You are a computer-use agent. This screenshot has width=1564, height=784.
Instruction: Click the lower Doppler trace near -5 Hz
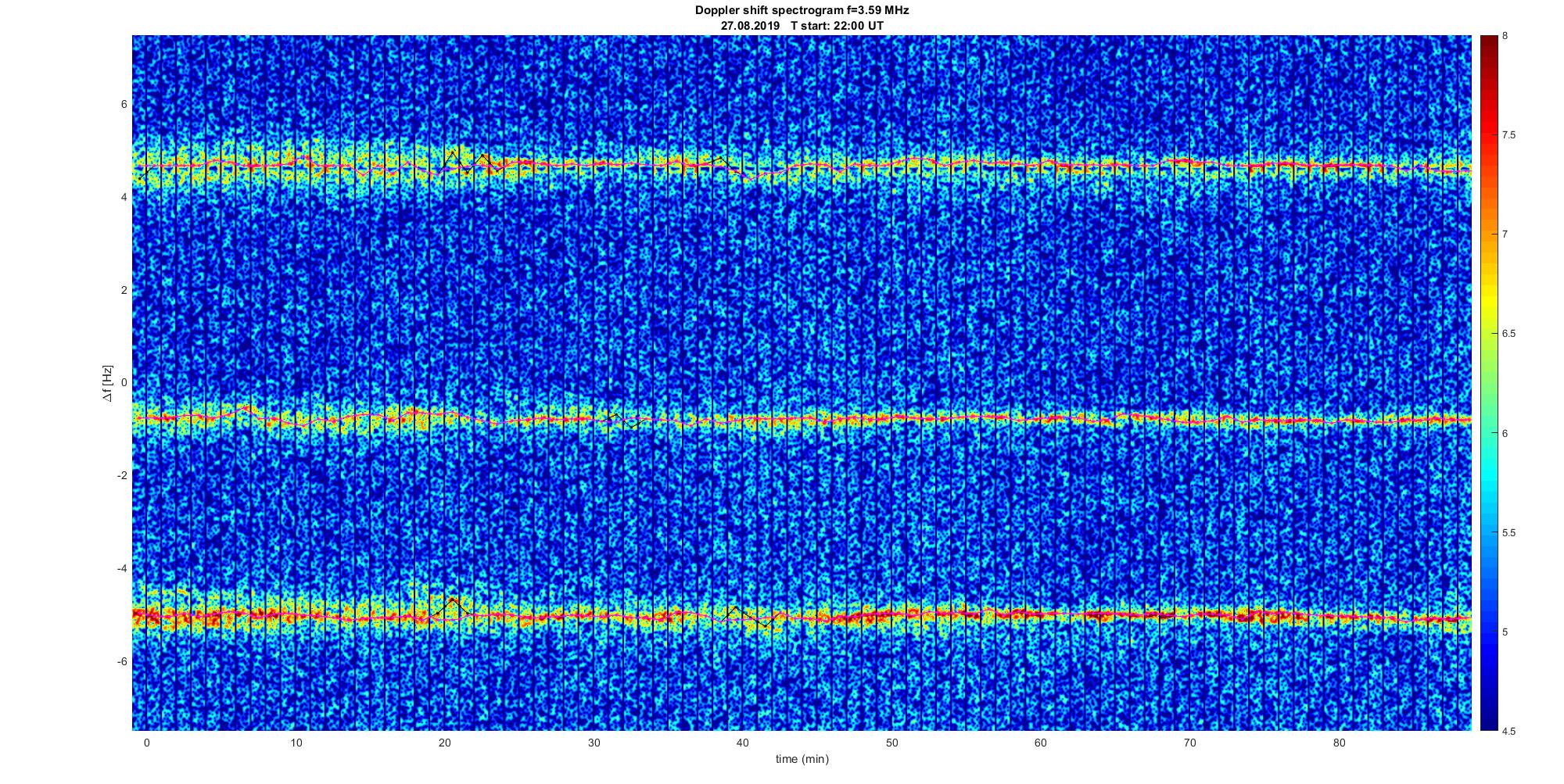(802, 617)
